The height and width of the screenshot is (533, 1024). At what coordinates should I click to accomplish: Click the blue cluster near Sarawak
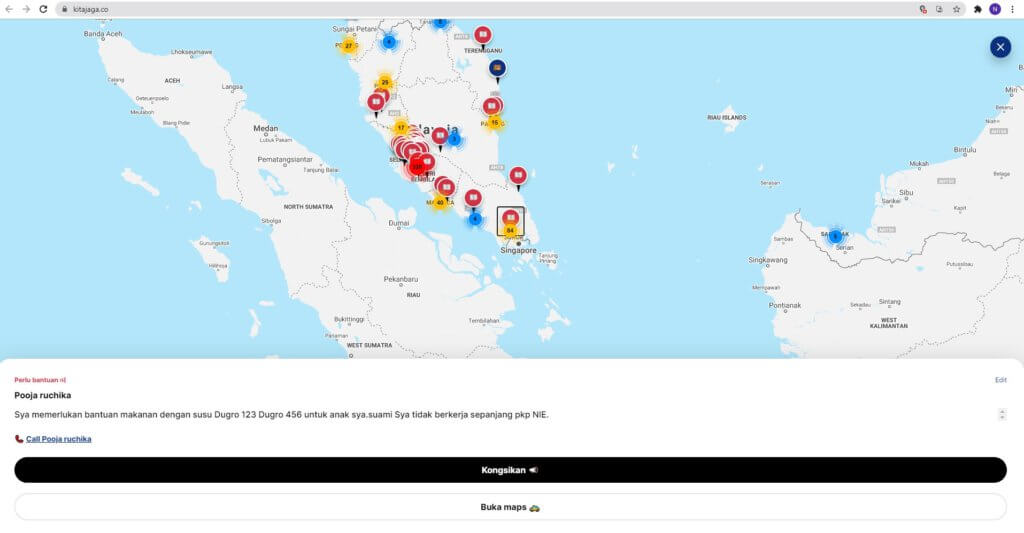coord(835,236)
